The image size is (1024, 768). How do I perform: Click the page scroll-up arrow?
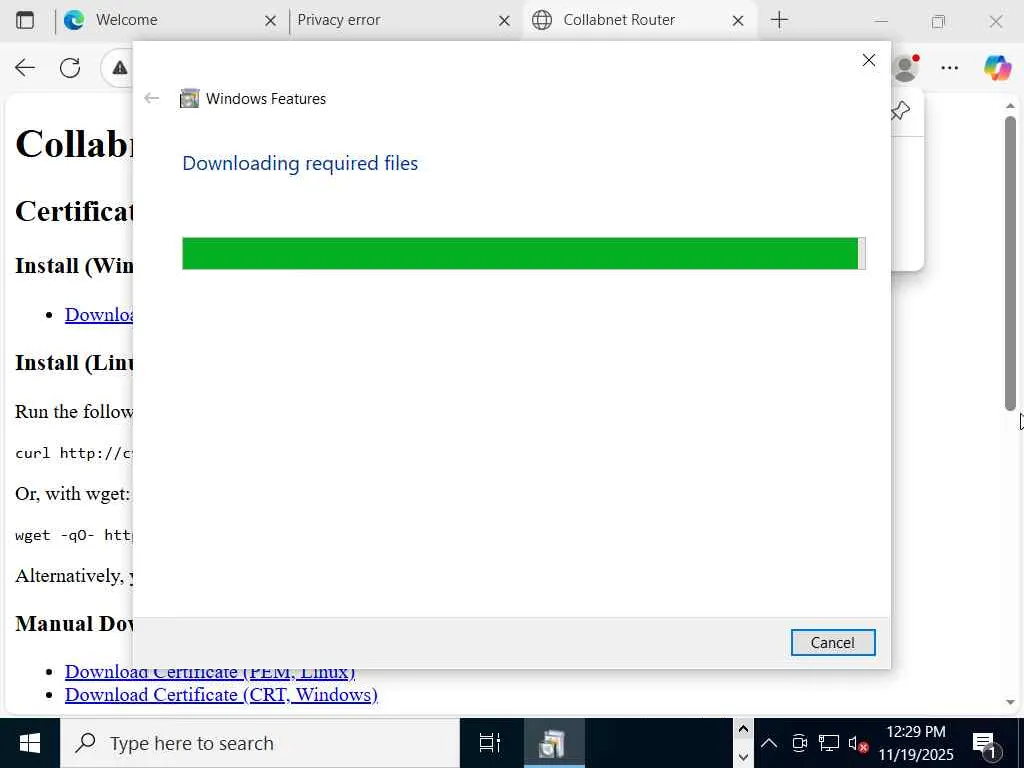click(1010, 105)
